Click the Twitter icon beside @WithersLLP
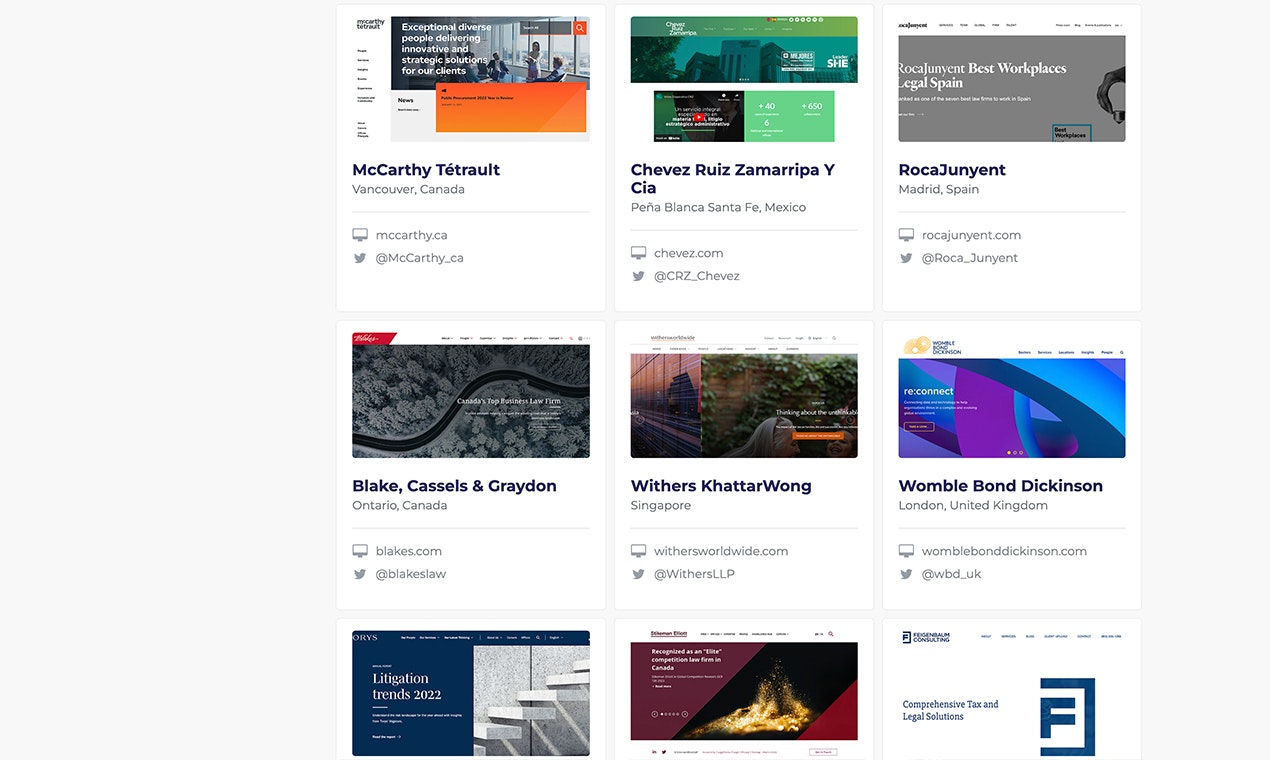 (638, 574)
